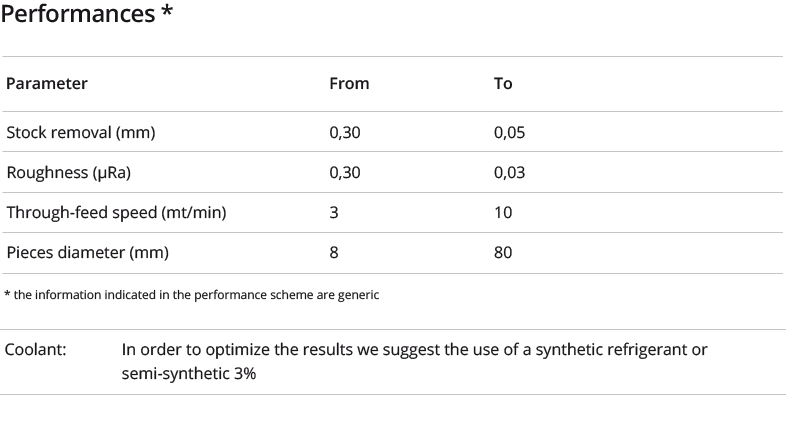
Task: Click Stock removal From value 0,30
Action: pos(345,132)
